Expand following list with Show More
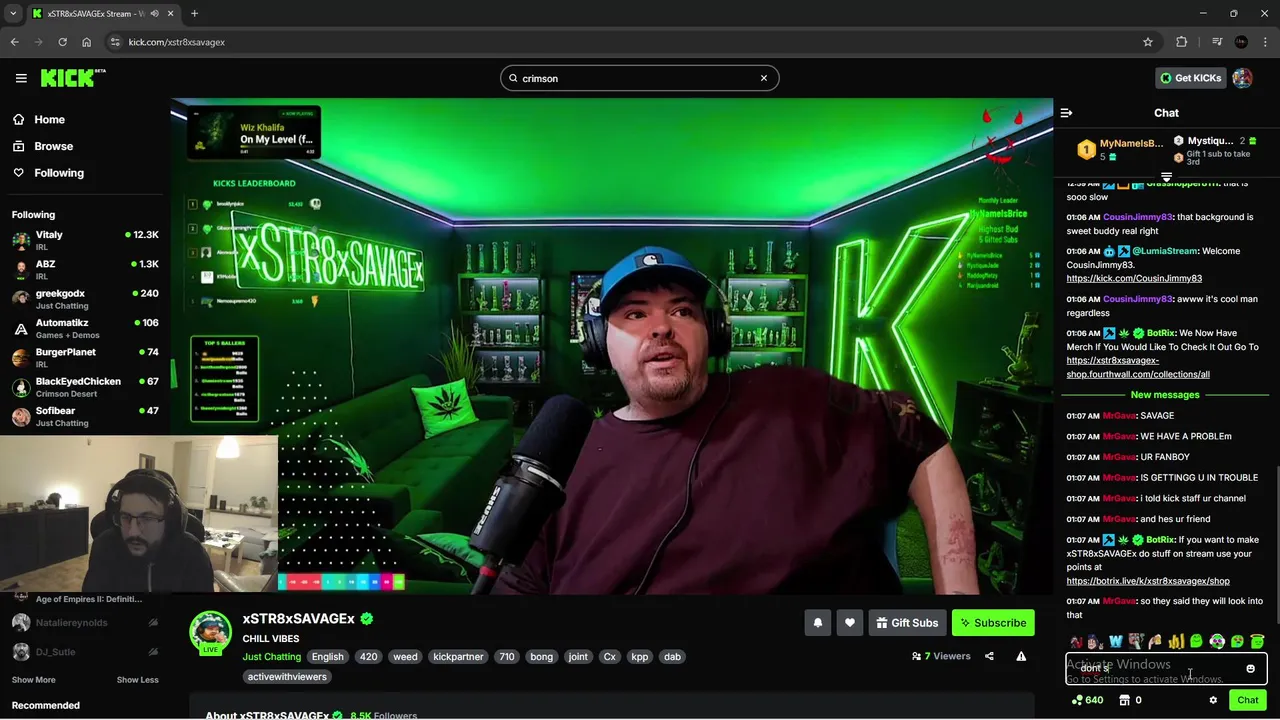Image resolution: width=1280 pixels, height=720 pixels. [x=33, y=680]
